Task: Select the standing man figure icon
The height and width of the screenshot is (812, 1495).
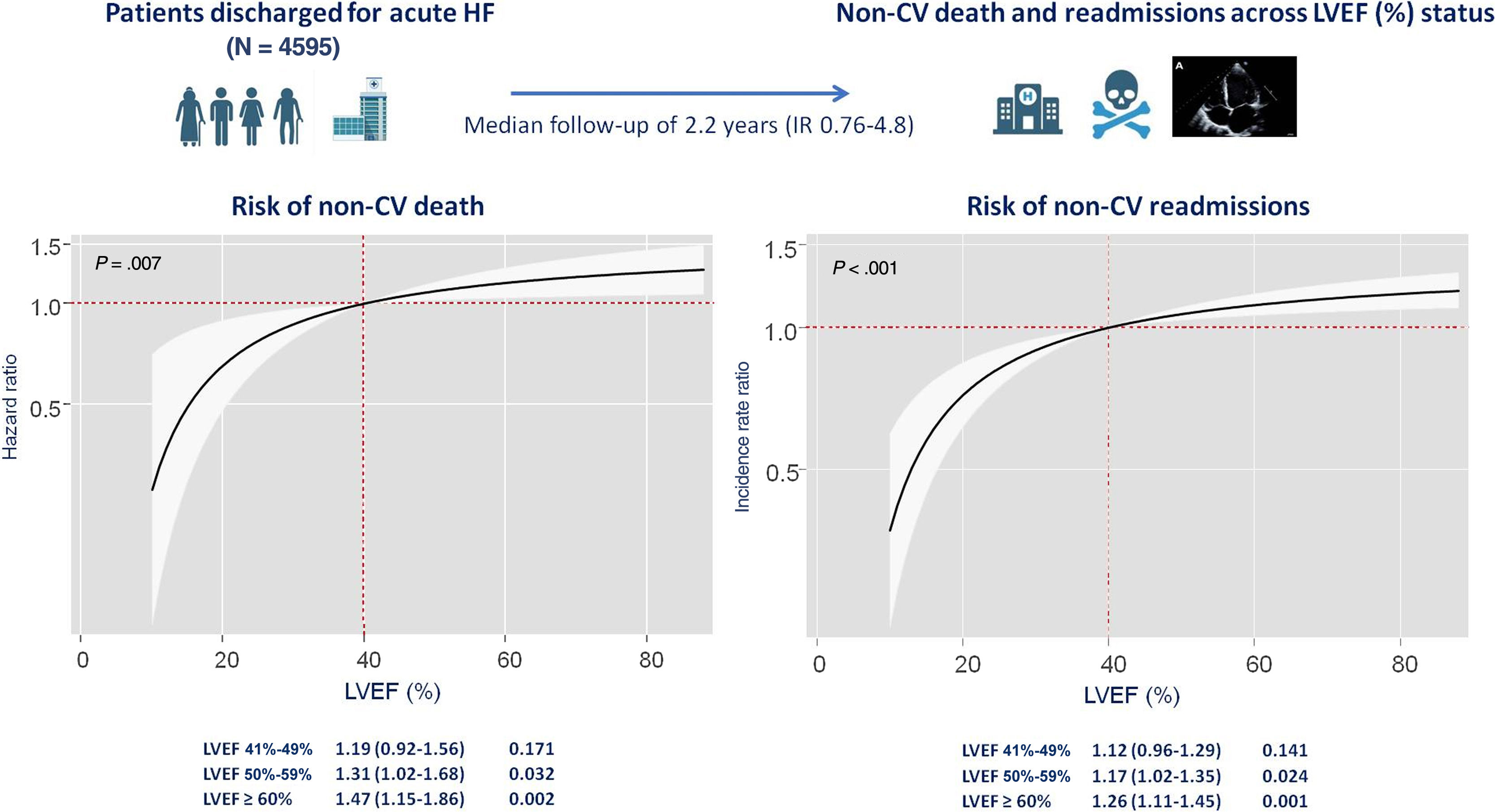Action: coord(221,116)
